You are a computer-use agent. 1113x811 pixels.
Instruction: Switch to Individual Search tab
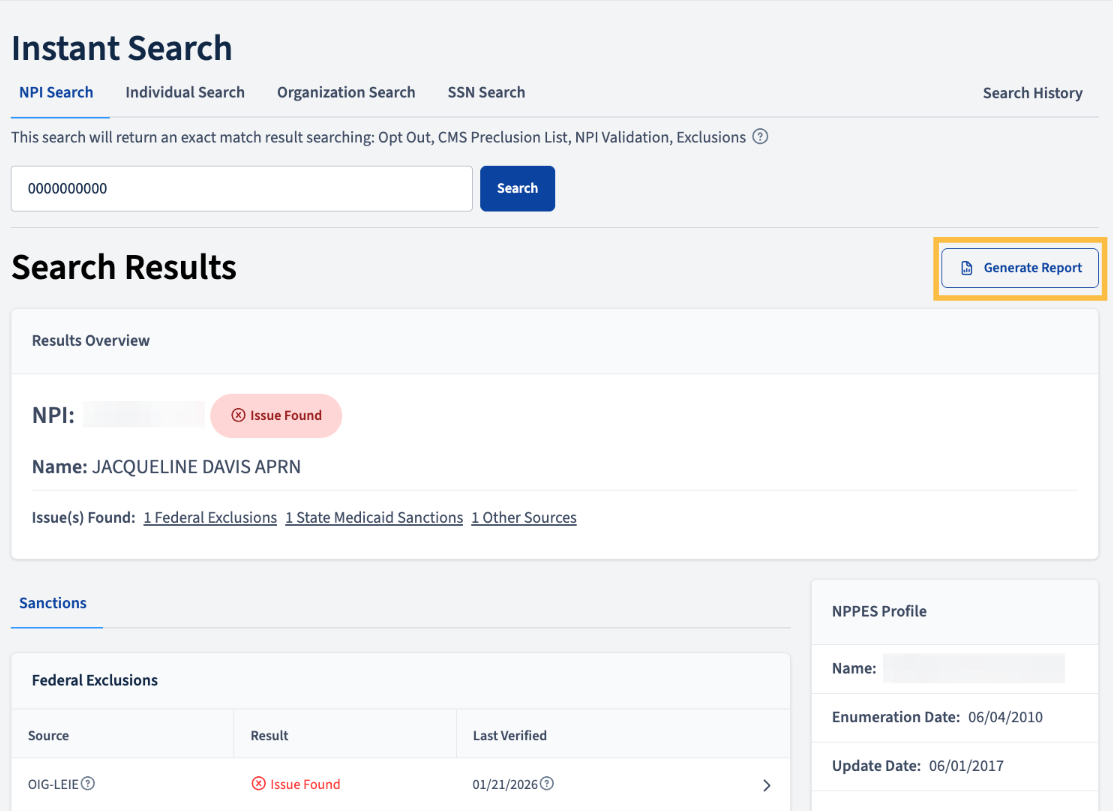tap(185, 92)
